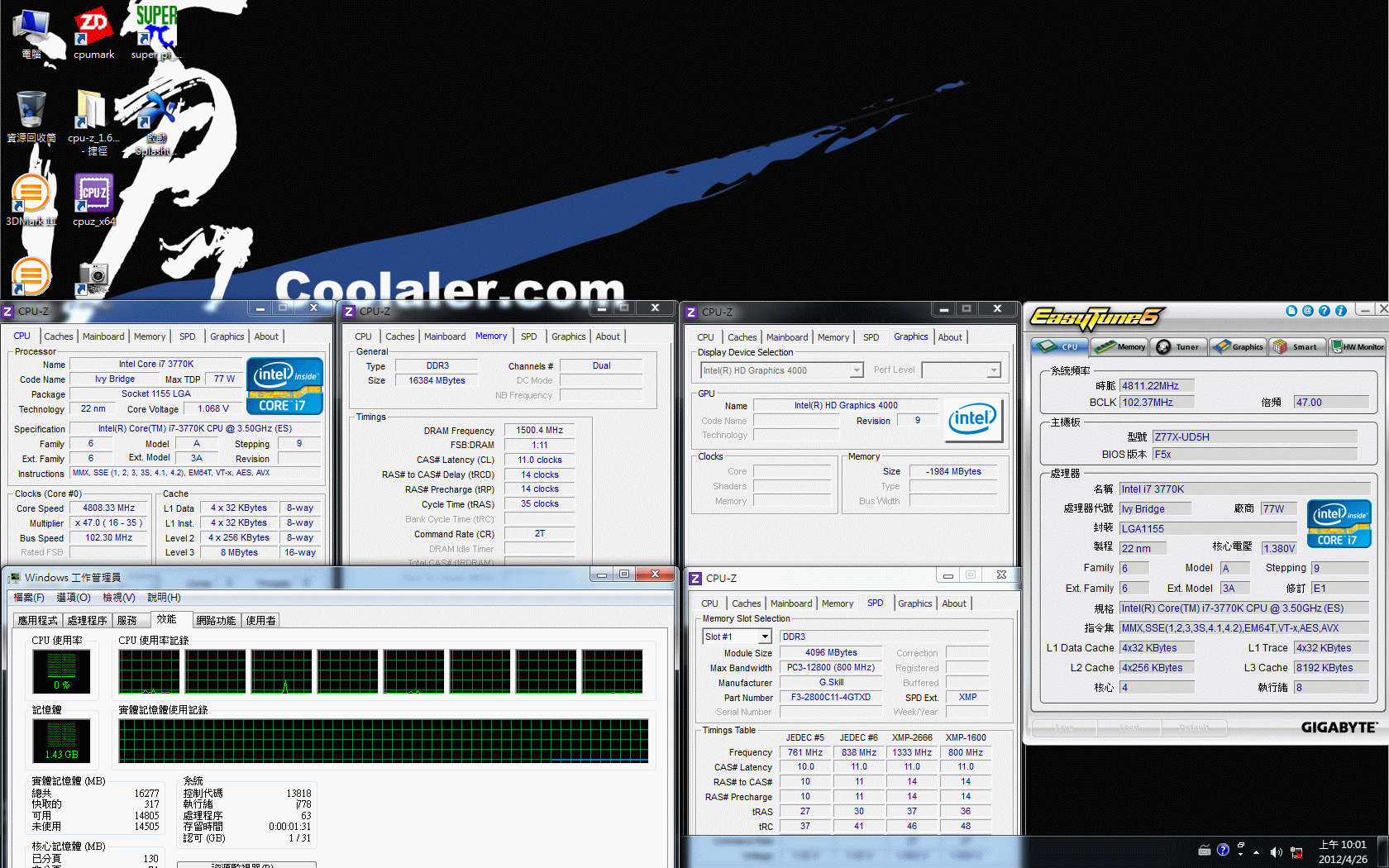Click memory usage 1.43 GB meter

pos(62,741)
